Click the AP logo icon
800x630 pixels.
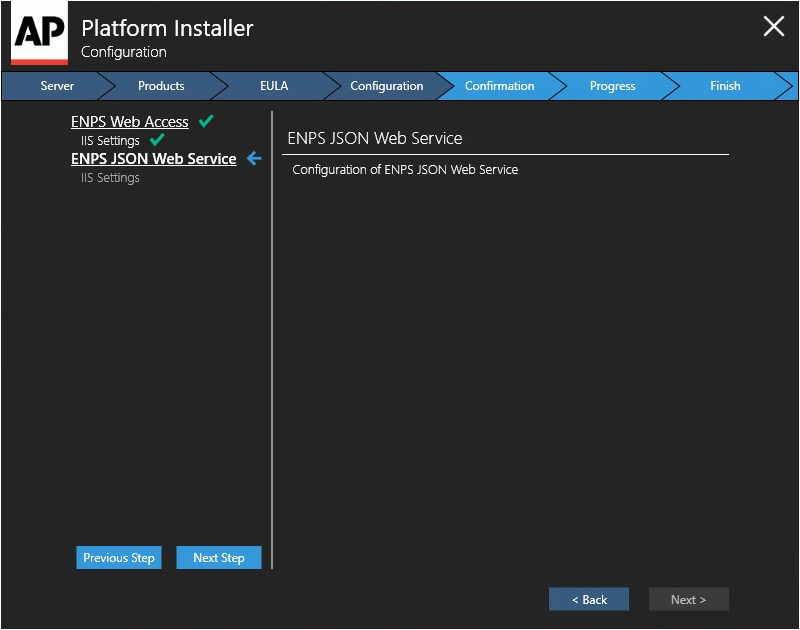(39, 34)
